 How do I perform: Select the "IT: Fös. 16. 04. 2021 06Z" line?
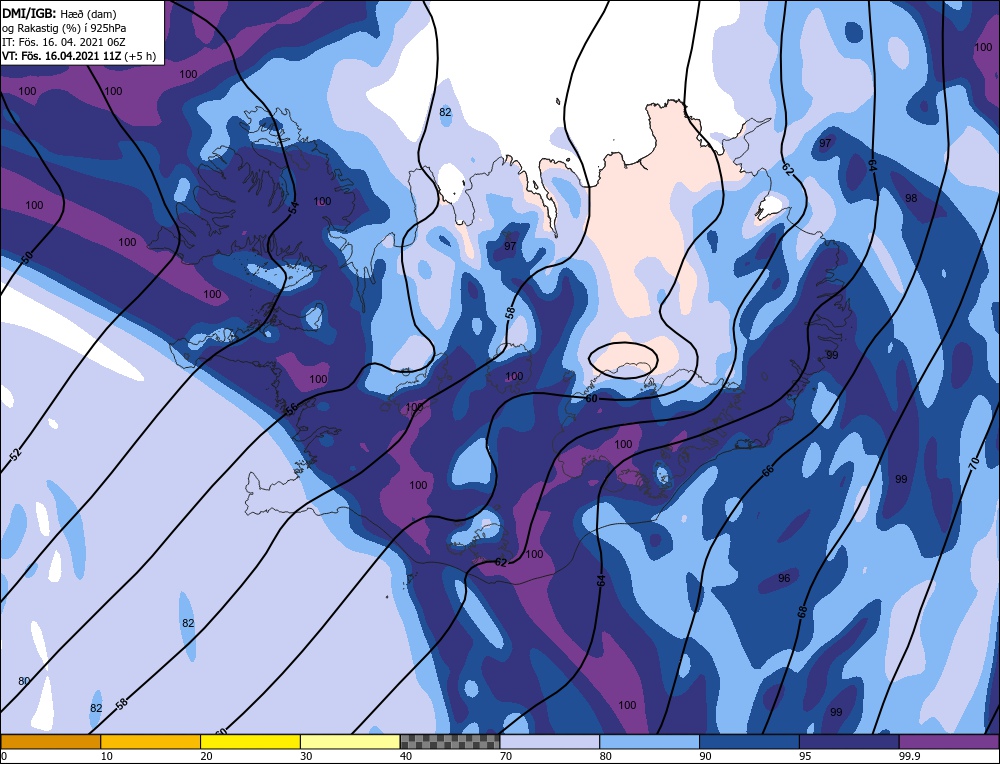[x=63, y=42]
